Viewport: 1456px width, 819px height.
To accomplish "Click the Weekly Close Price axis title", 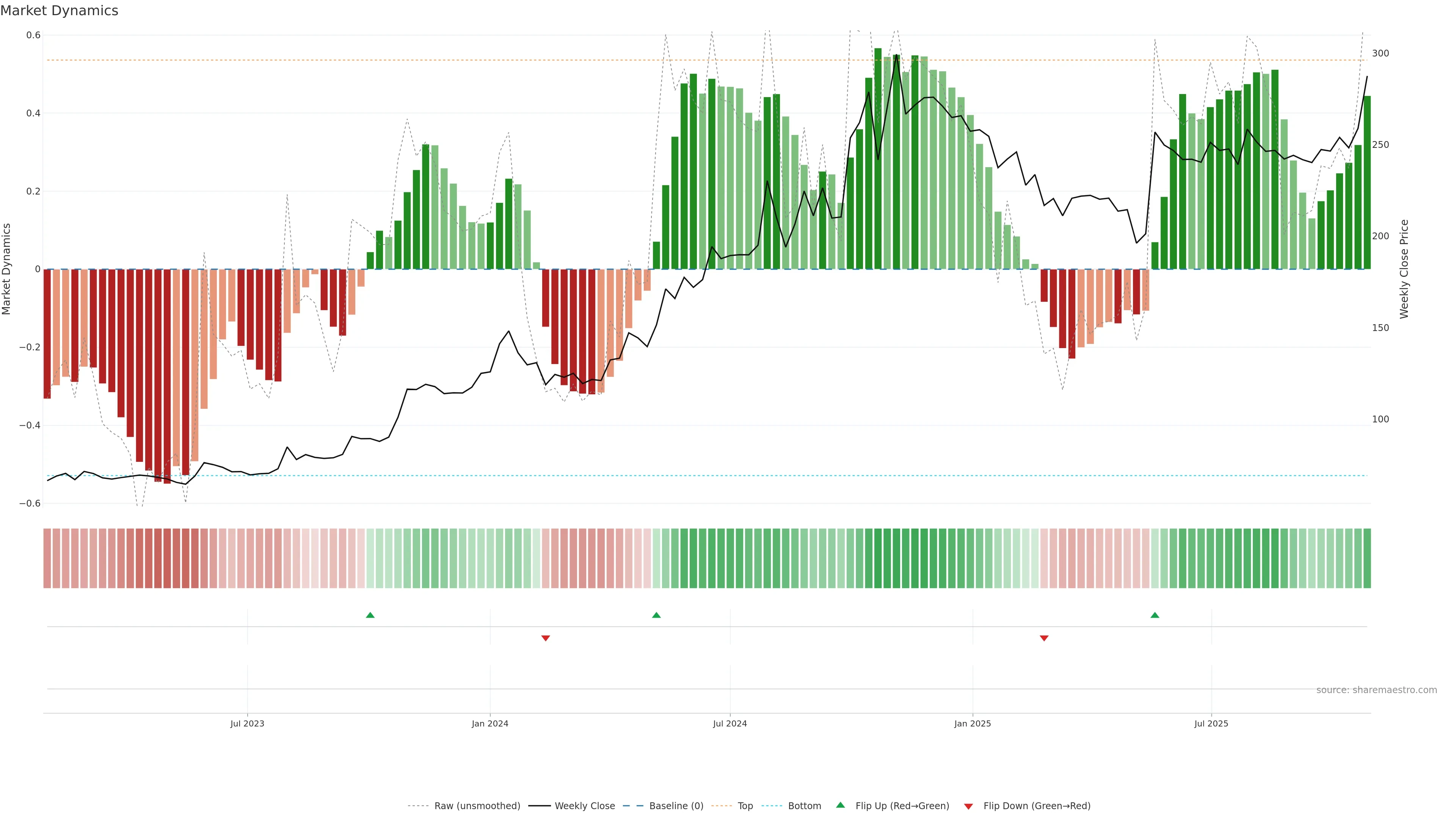I will point(1404,269).
